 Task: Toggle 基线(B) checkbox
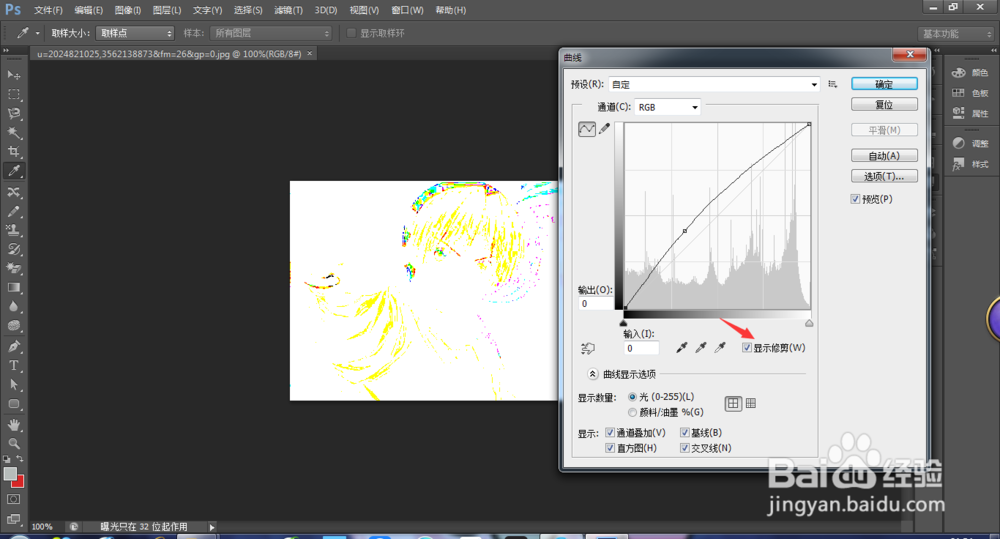[x=685, y=432]
